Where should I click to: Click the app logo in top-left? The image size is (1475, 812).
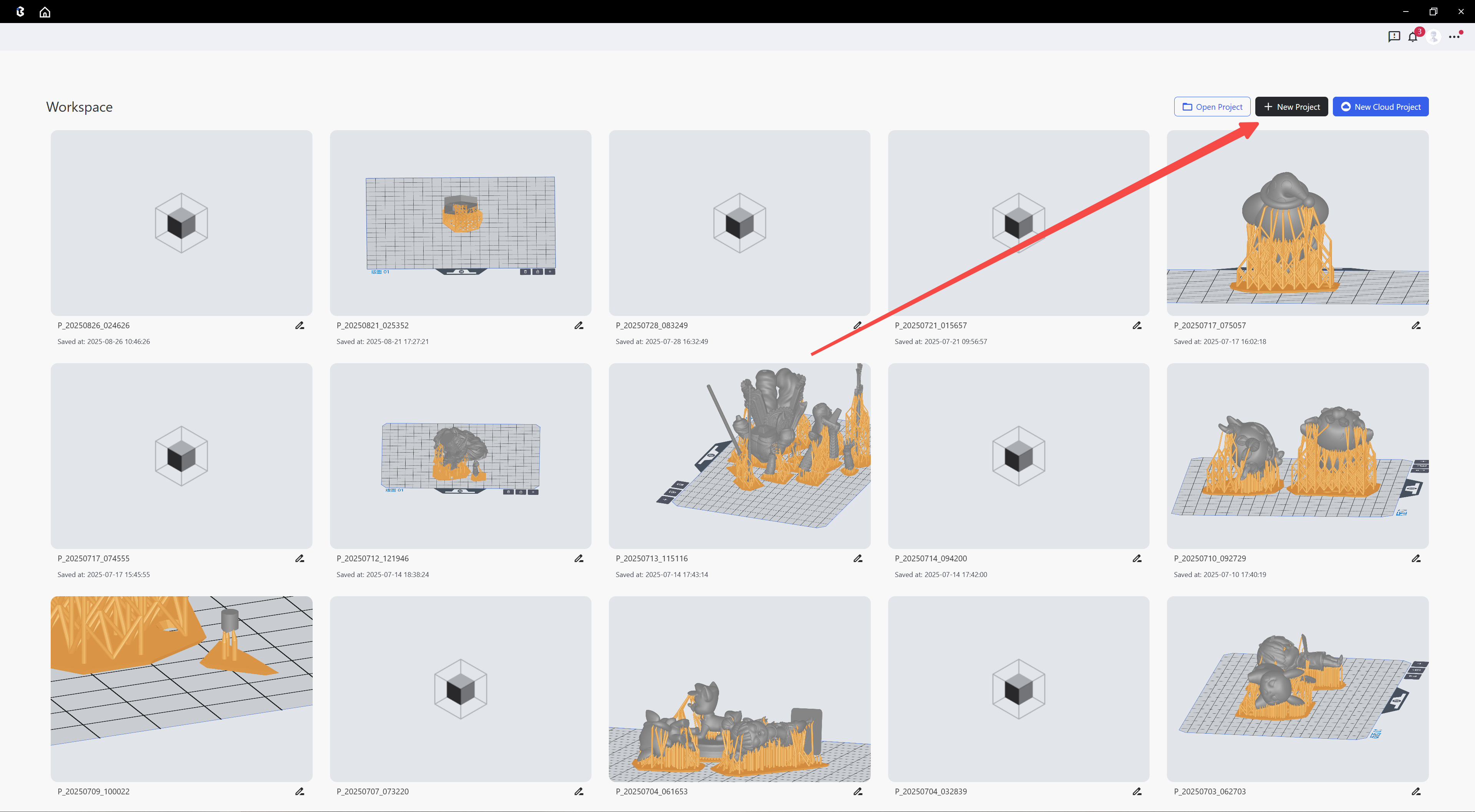point(21,12)
